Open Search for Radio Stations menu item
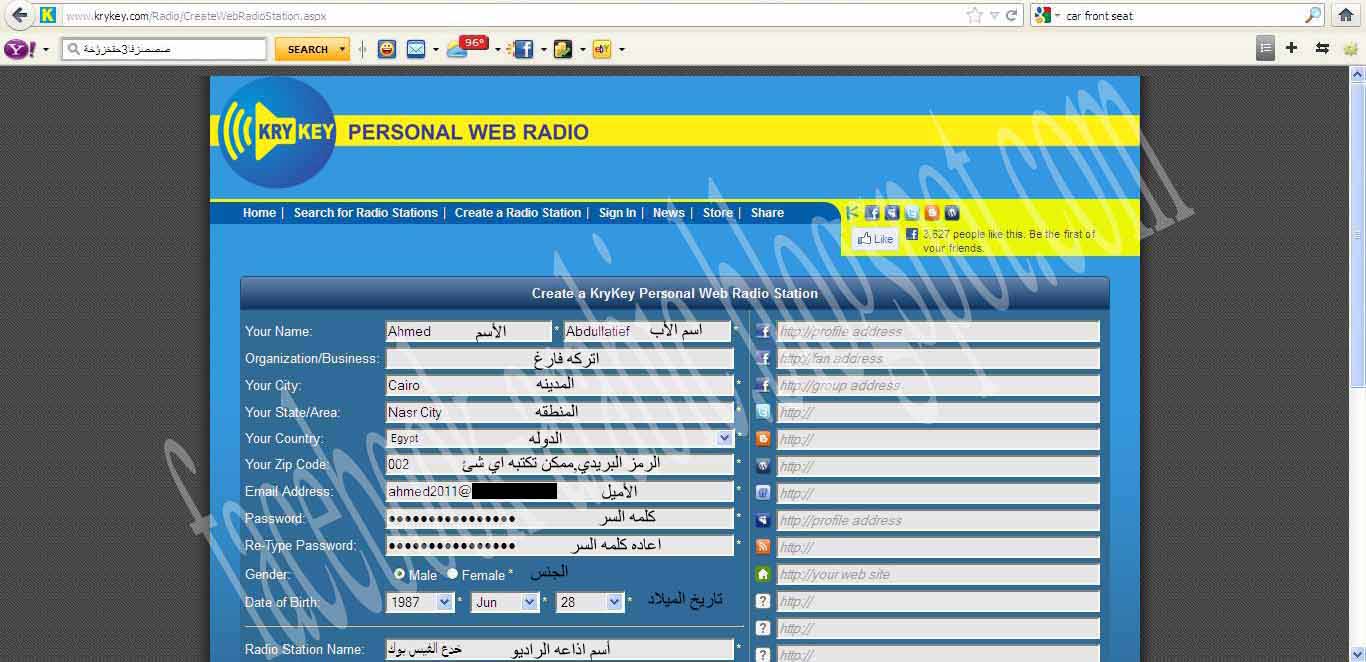 (x=366, y=213)
